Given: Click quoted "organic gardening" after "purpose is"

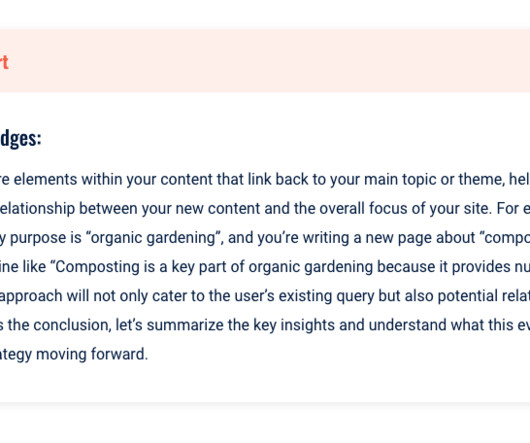Looking at the screenshot, I should [154, 238].
